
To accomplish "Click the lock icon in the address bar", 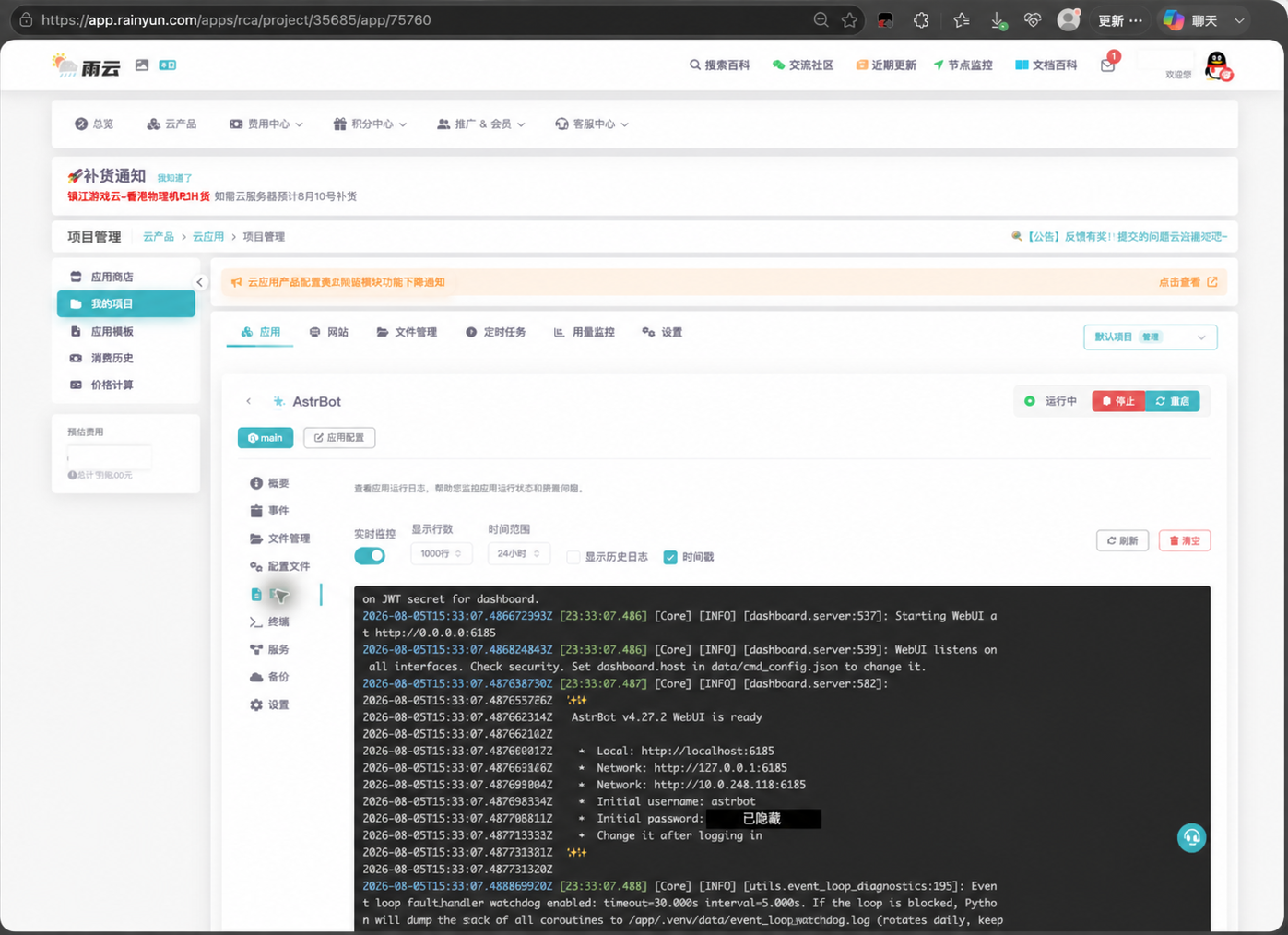I will click(26, 20).
